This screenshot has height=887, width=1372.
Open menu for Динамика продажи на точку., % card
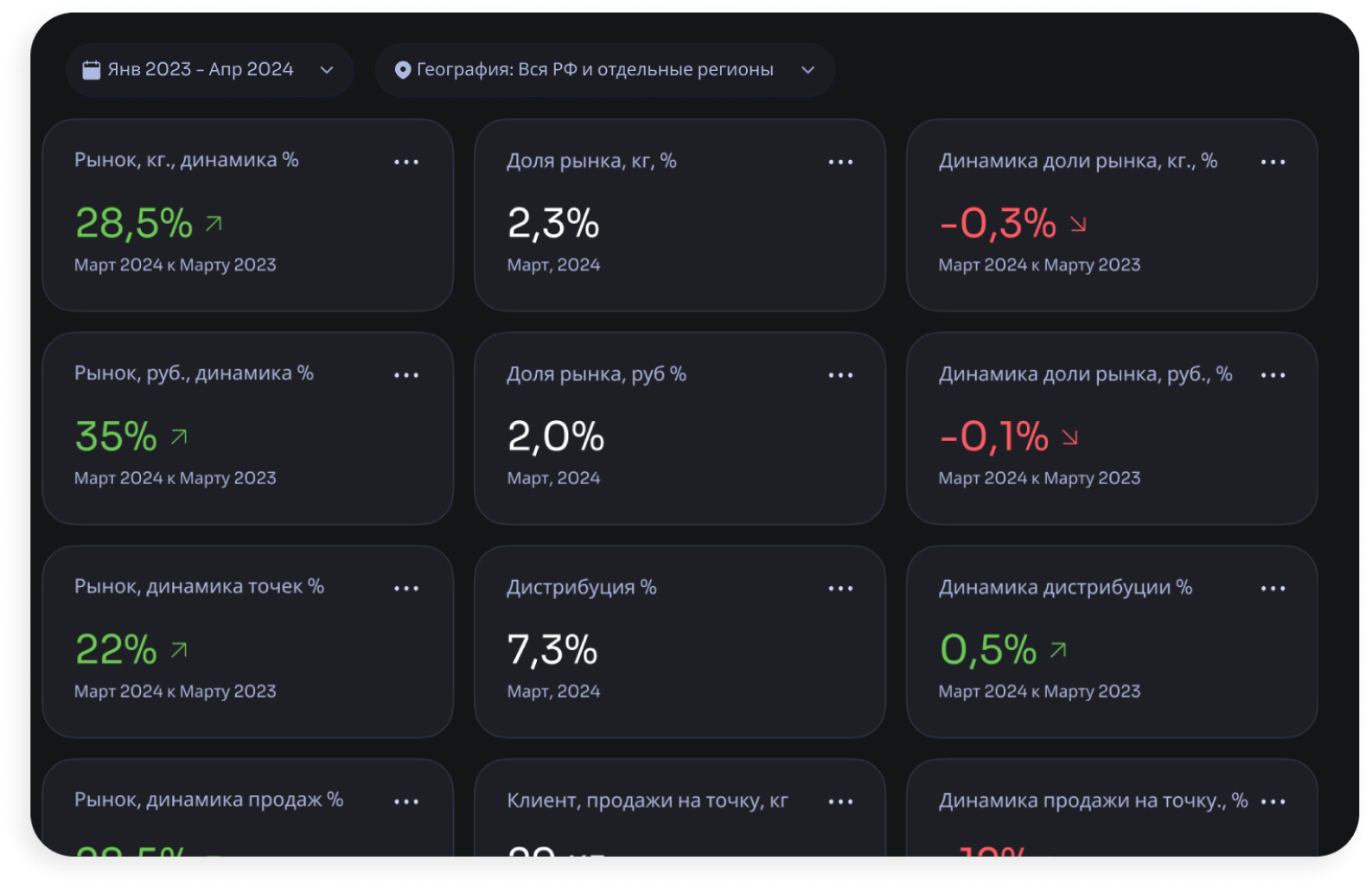[x=1273, y=802]
